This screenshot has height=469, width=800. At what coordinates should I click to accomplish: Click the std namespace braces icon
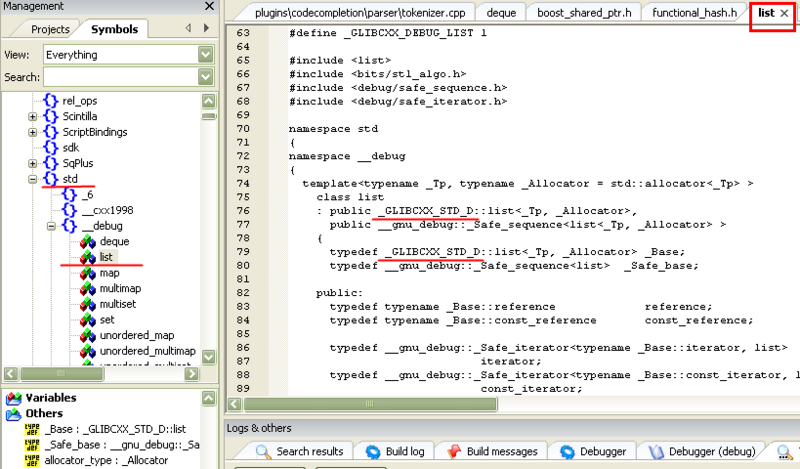(x=51, y=179)
